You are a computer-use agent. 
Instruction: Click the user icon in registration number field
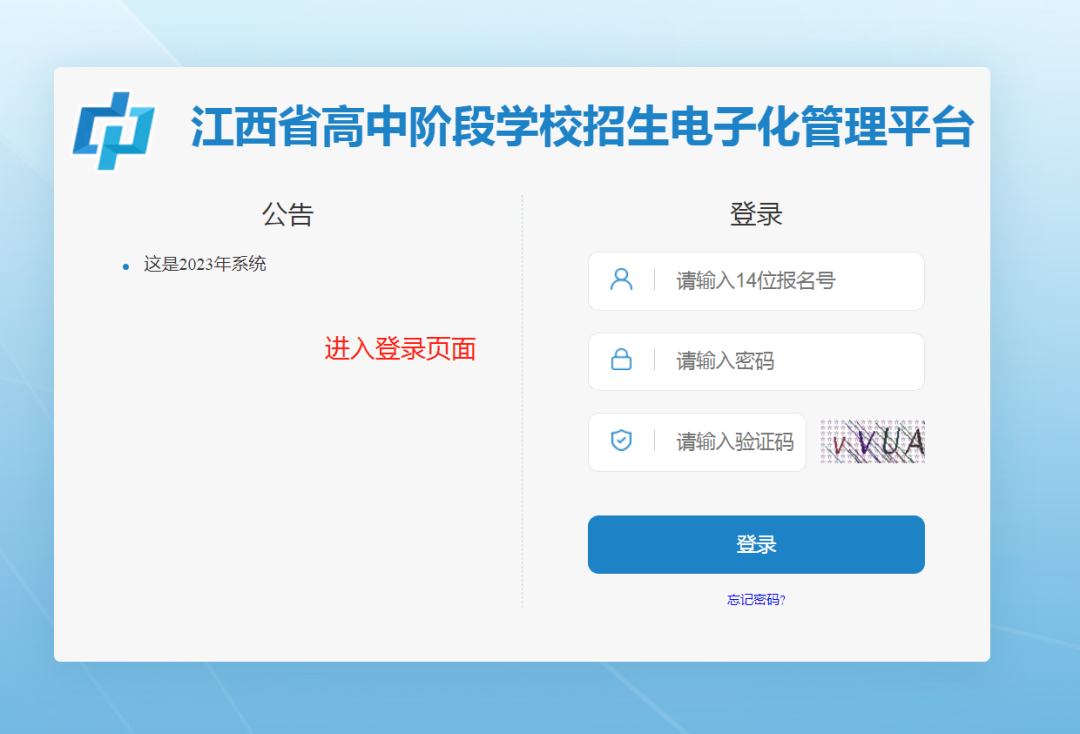[x=621, y=280]
